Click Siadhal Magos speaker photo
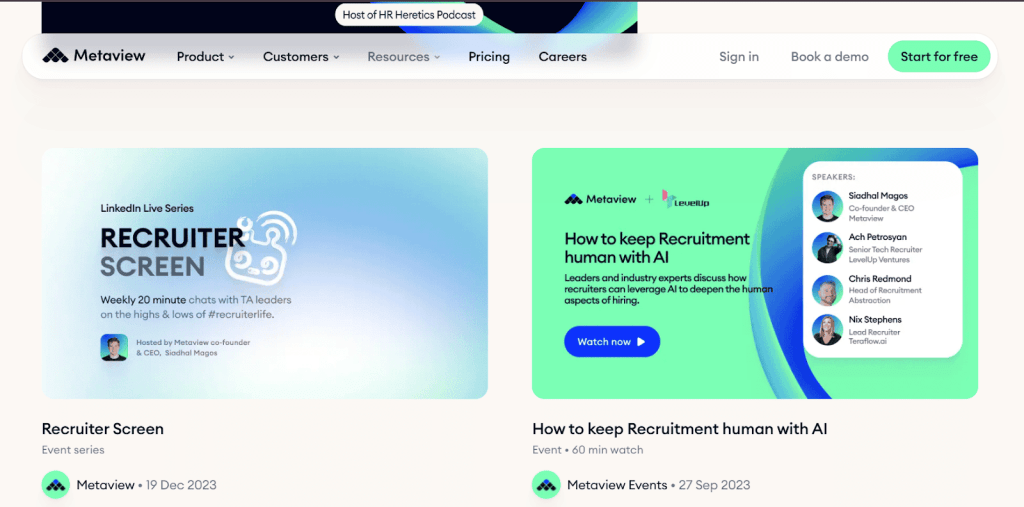 point(827,206)
